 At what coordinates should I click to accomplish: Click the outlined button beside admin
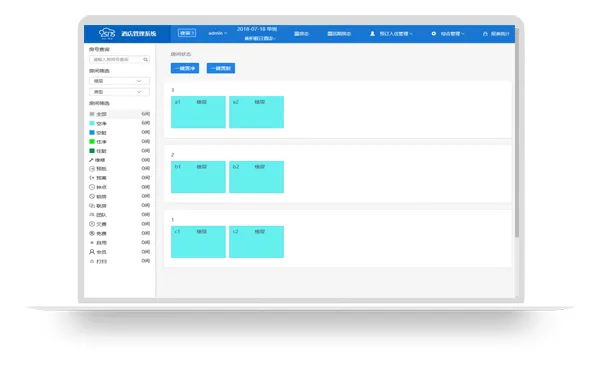click(x=187, y=33)
